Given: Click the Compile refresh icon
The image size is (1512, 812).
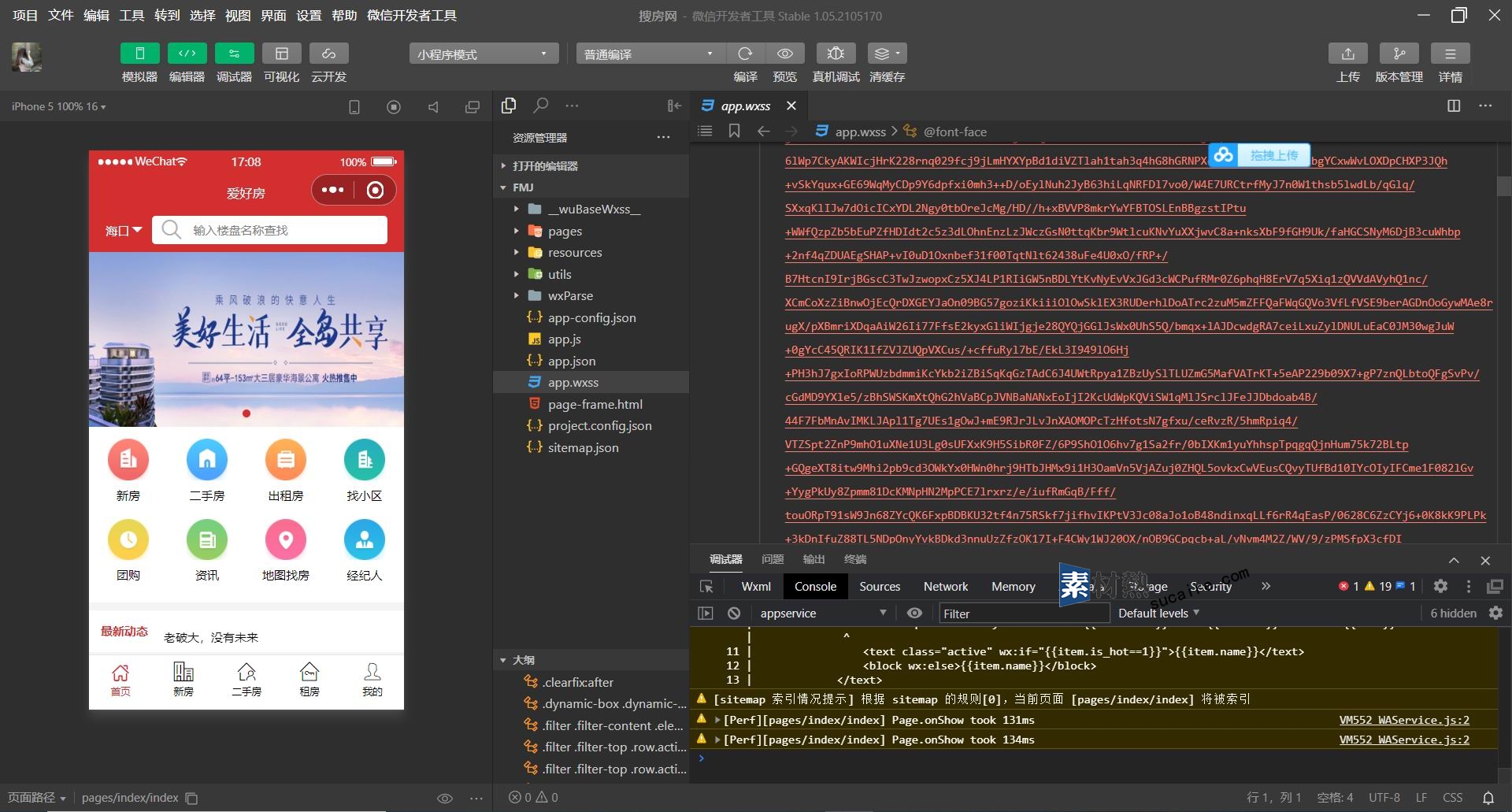Looking at the screenshot, I should [745, 54].
